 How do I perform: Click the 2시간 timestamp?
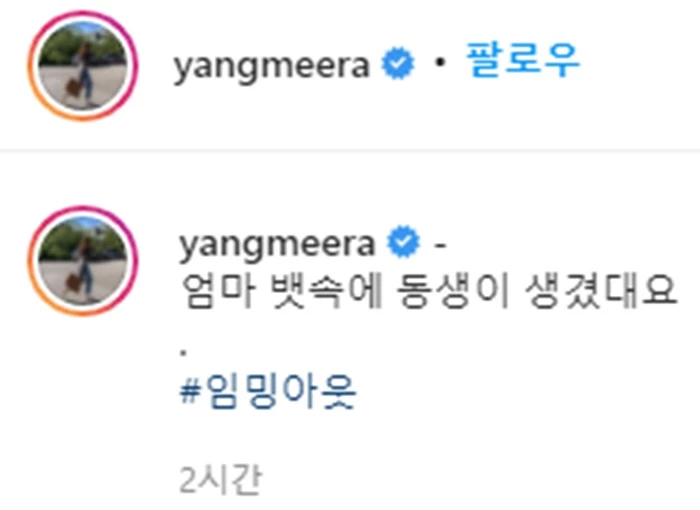[x=220, y=480]
